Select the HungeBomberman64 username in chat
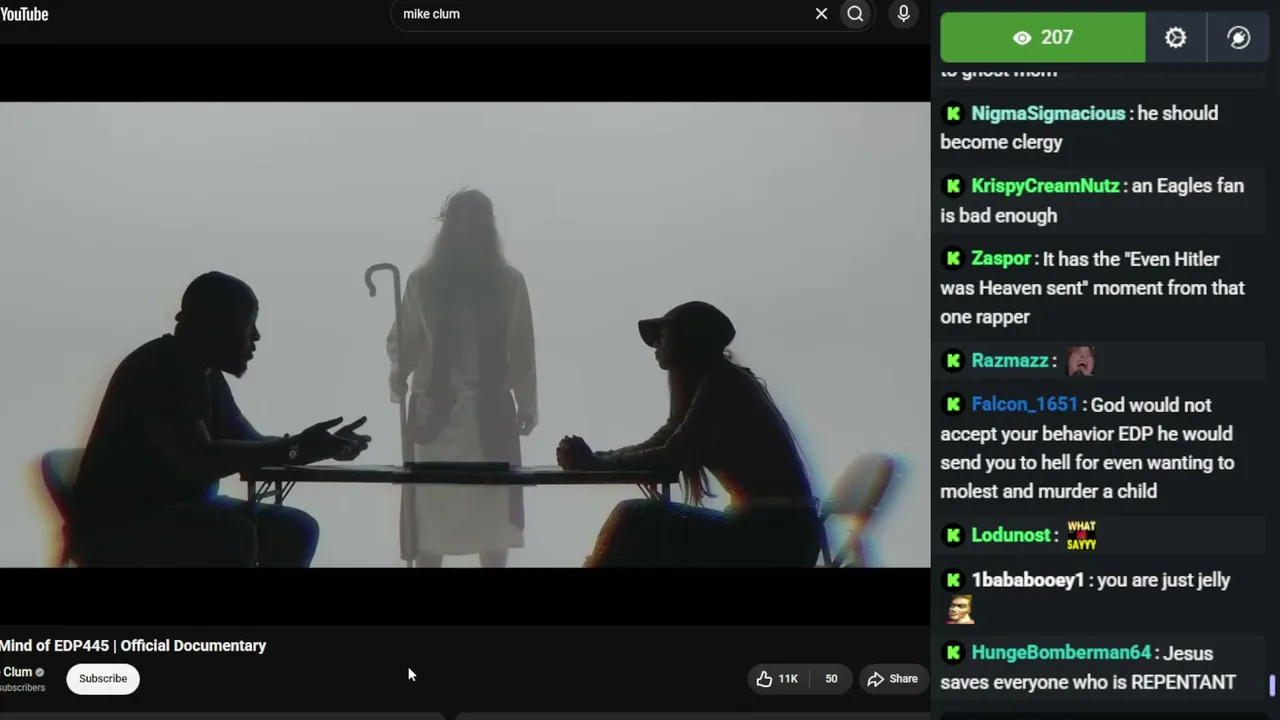Screen dimensions: 1280x720 [1061, 653]
